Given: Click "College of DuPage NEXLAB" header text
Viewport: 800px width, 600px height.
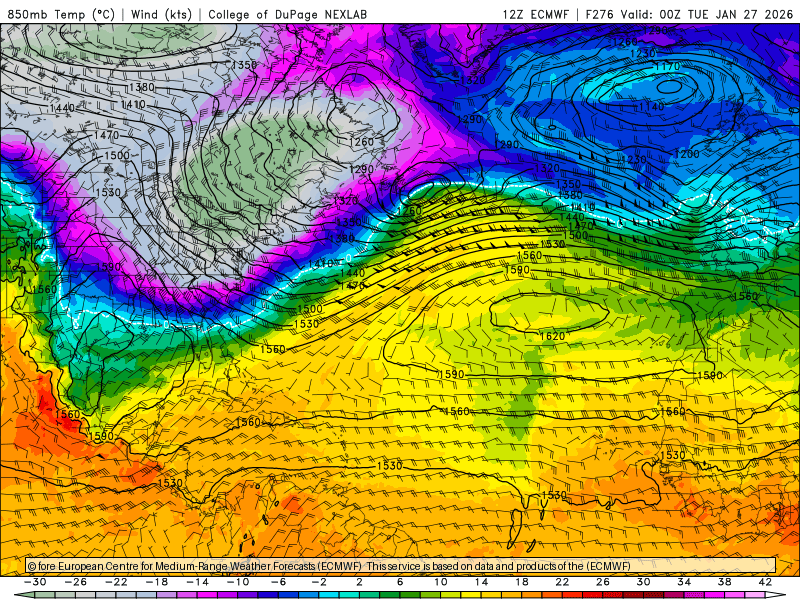Looking at the screenshot, I should (x=287, y=14).
